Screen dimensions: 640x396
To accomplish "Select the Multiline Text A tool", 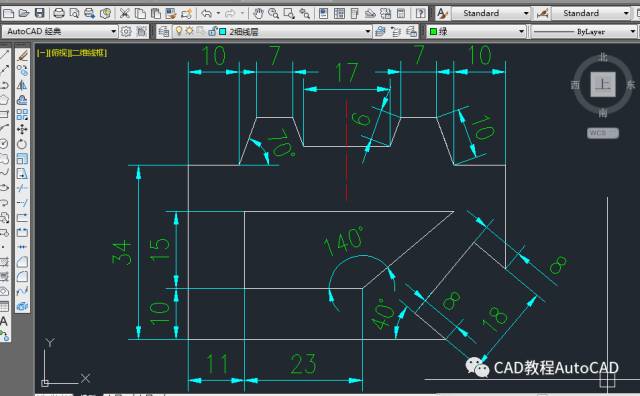I will click(4, 321).
